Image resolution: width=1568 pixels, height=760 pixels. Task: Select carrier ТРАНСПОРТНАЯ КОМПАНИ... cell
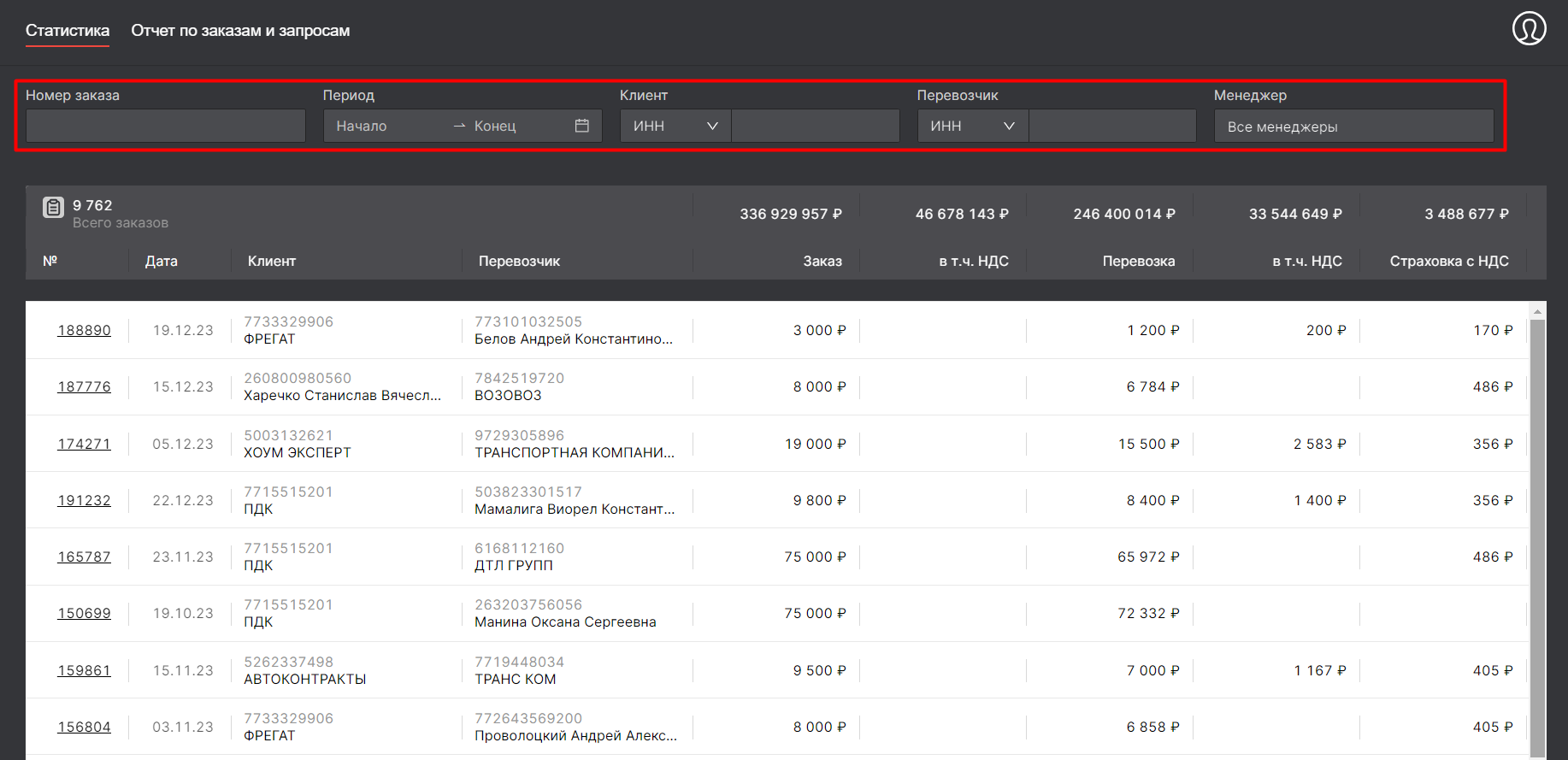575,452
